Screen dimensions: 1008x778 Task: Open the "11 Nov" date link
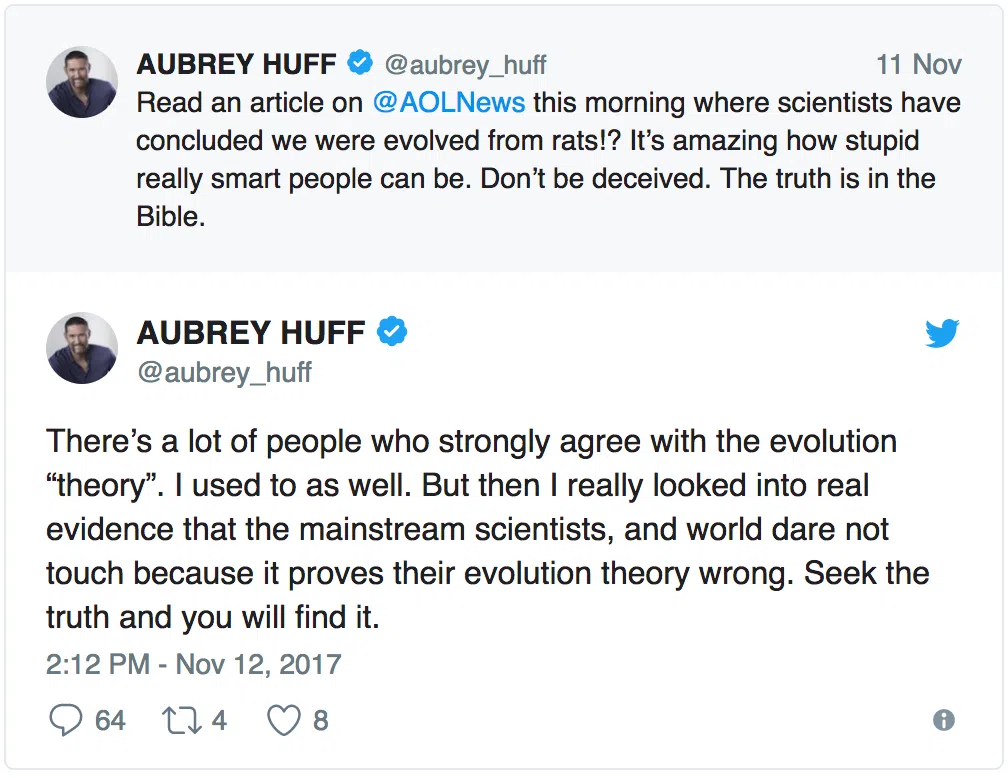pyautogui.click(x=918, y=65)
